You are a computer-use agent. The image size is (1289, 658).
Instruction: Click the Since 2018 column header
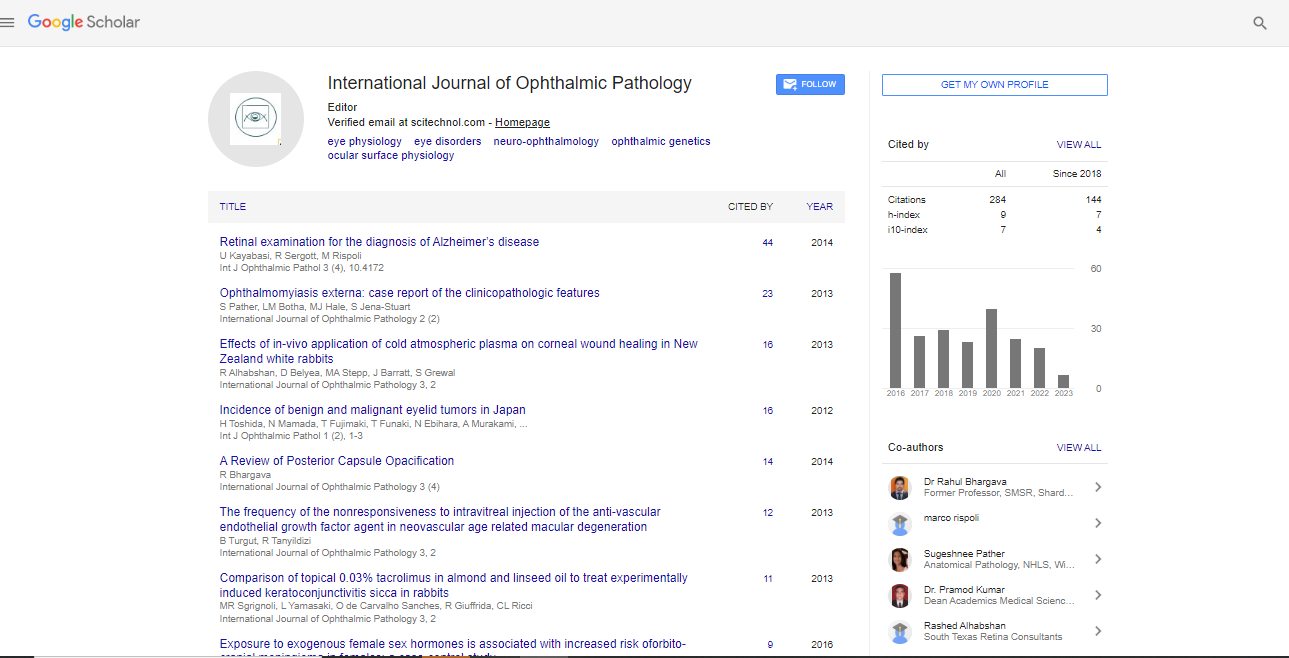pos(1077,174)
